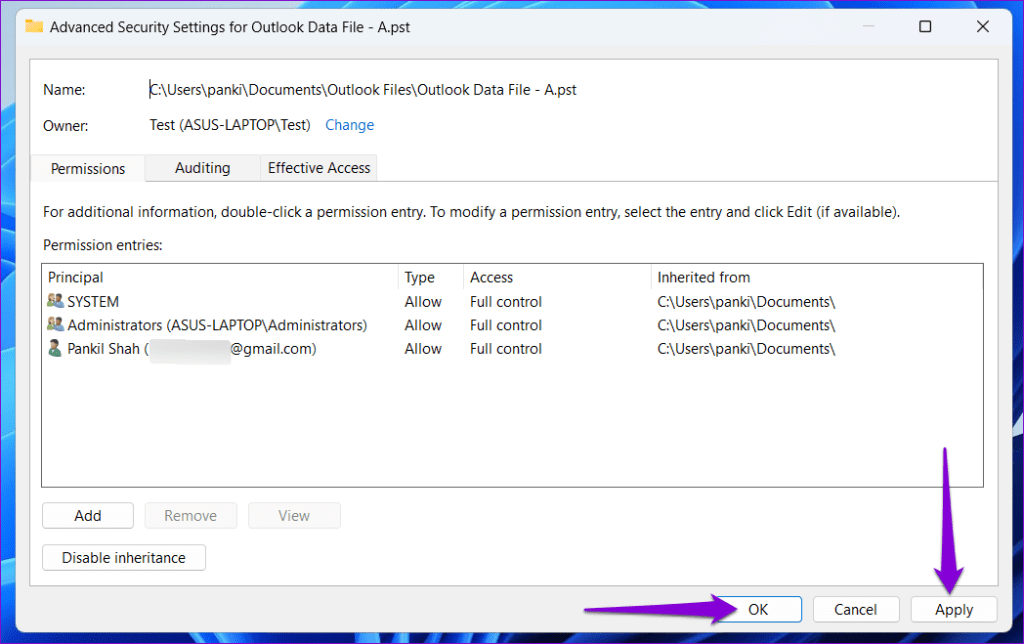
Task: Select the Pankil Shah user icon
Action: tap(56, 348)
